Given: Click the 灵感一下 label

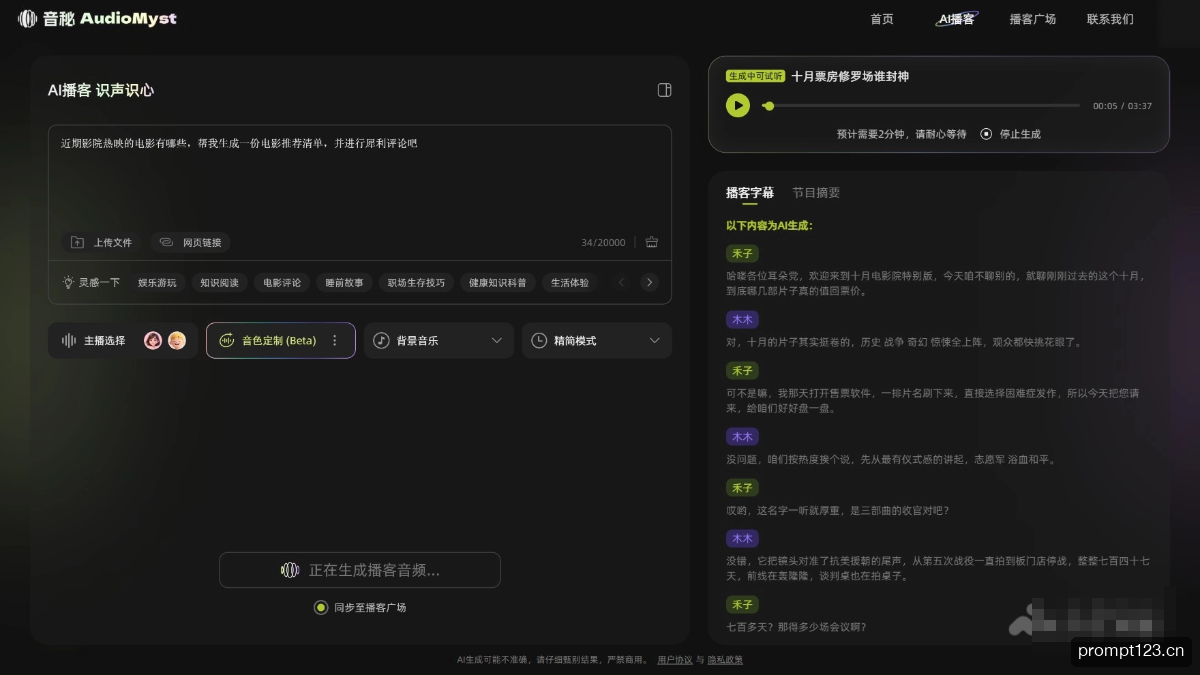Looking at the screenshot, I should click(x=99, y=283).
